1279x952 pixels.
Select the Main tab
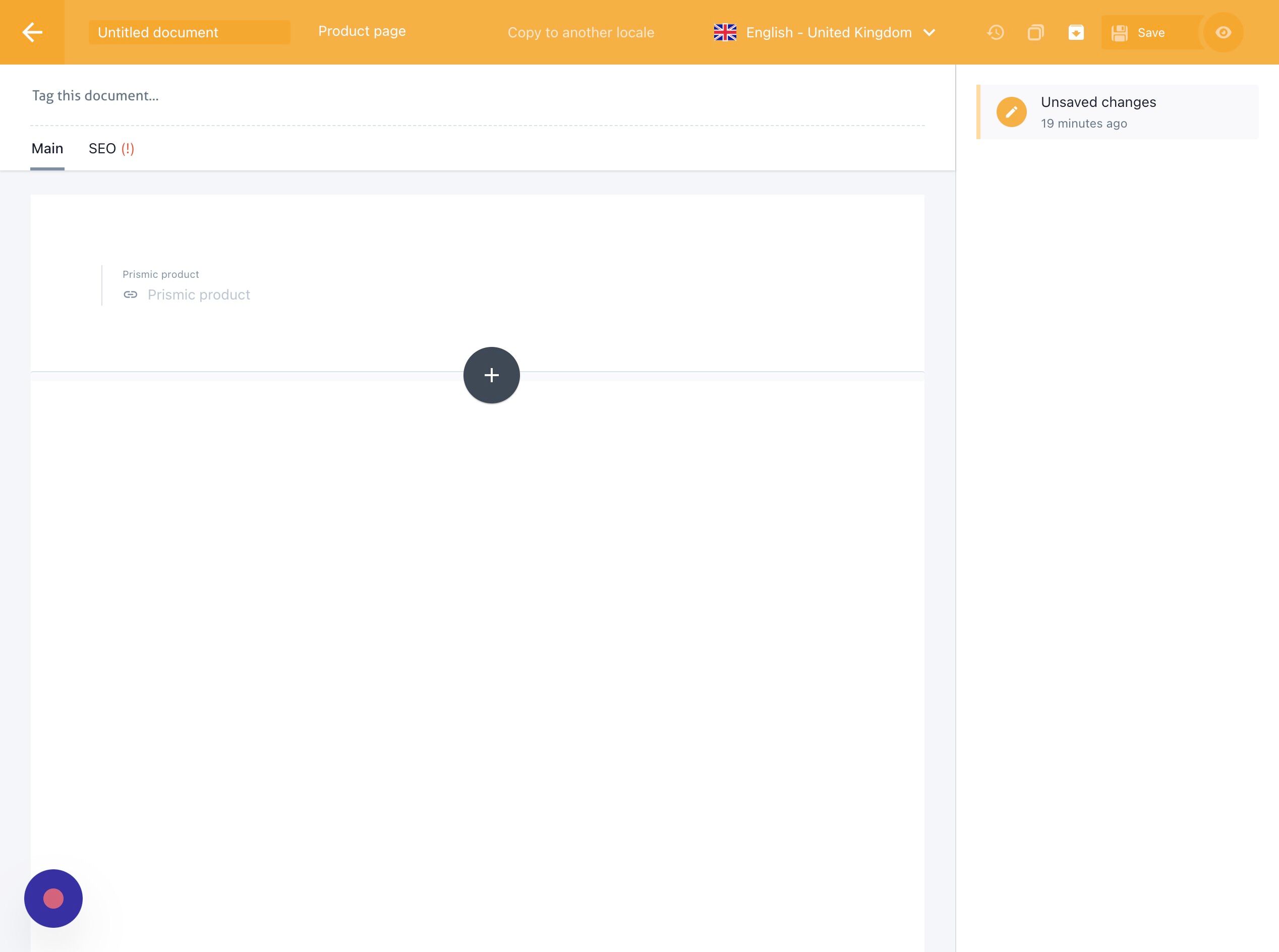click(x=47, y=149)
